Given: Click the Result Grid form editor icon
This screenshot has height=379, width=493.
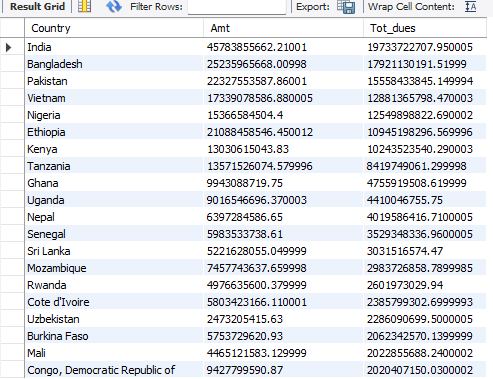Looking at the screenshot, I should [x=84, y=6].
